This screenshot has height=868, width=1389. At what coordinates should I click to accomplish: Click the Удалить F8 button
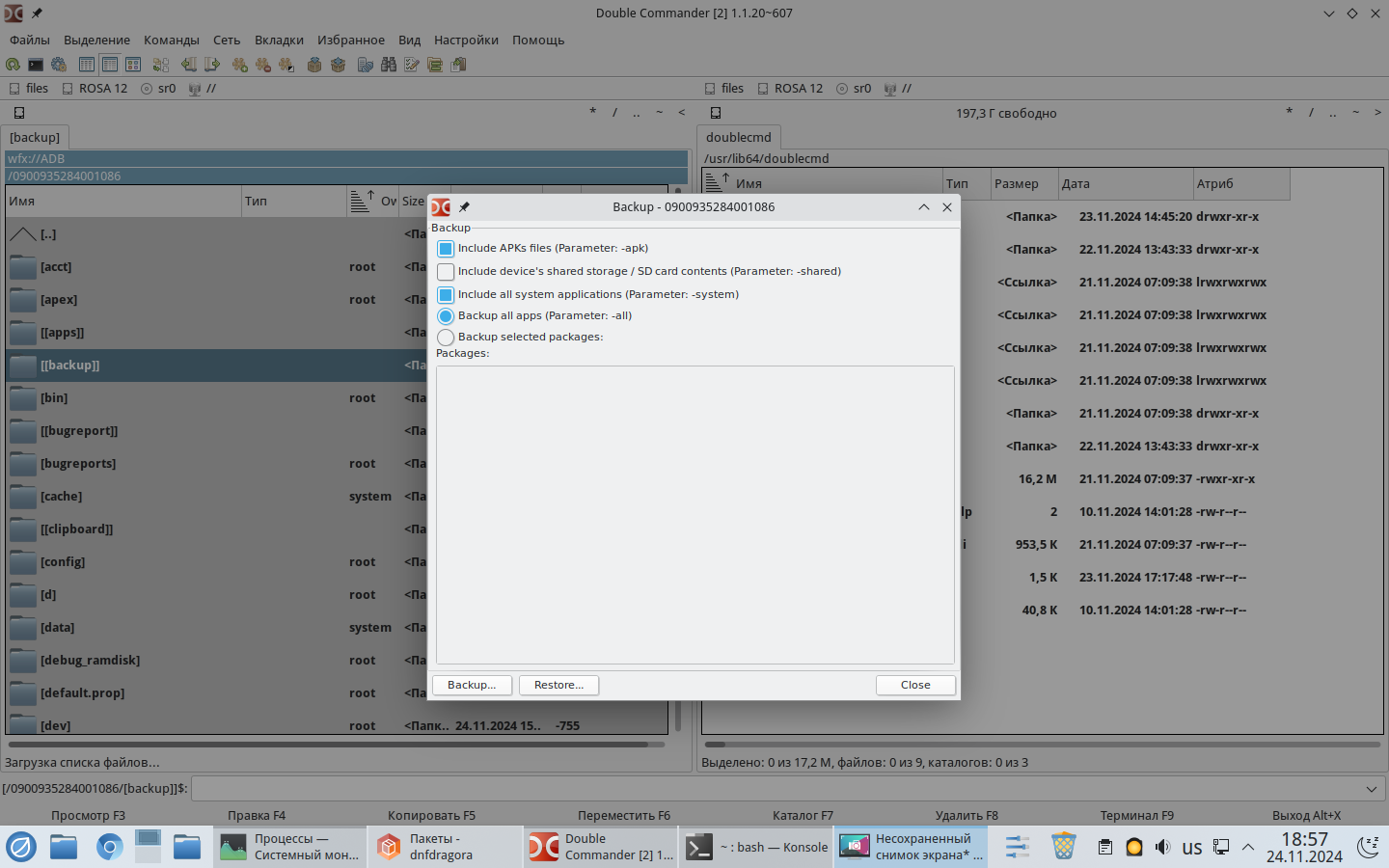(967, 815)
